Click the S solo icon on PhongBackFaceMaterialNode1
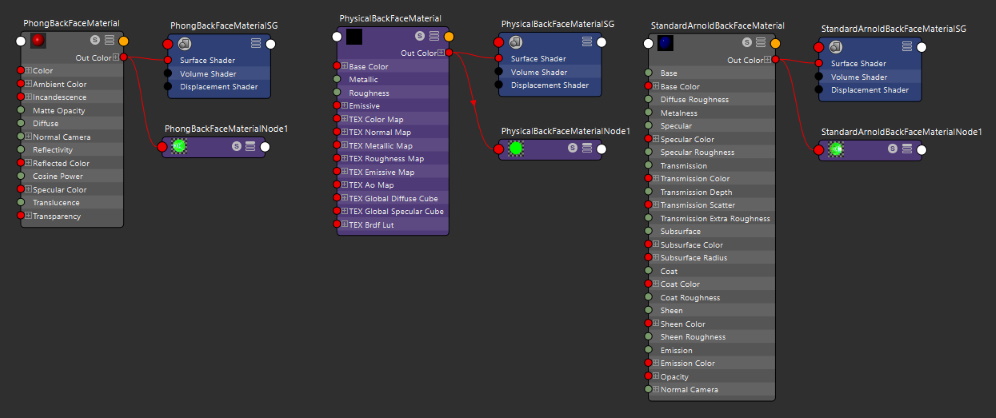996x418 pixels. coord(237,146)
